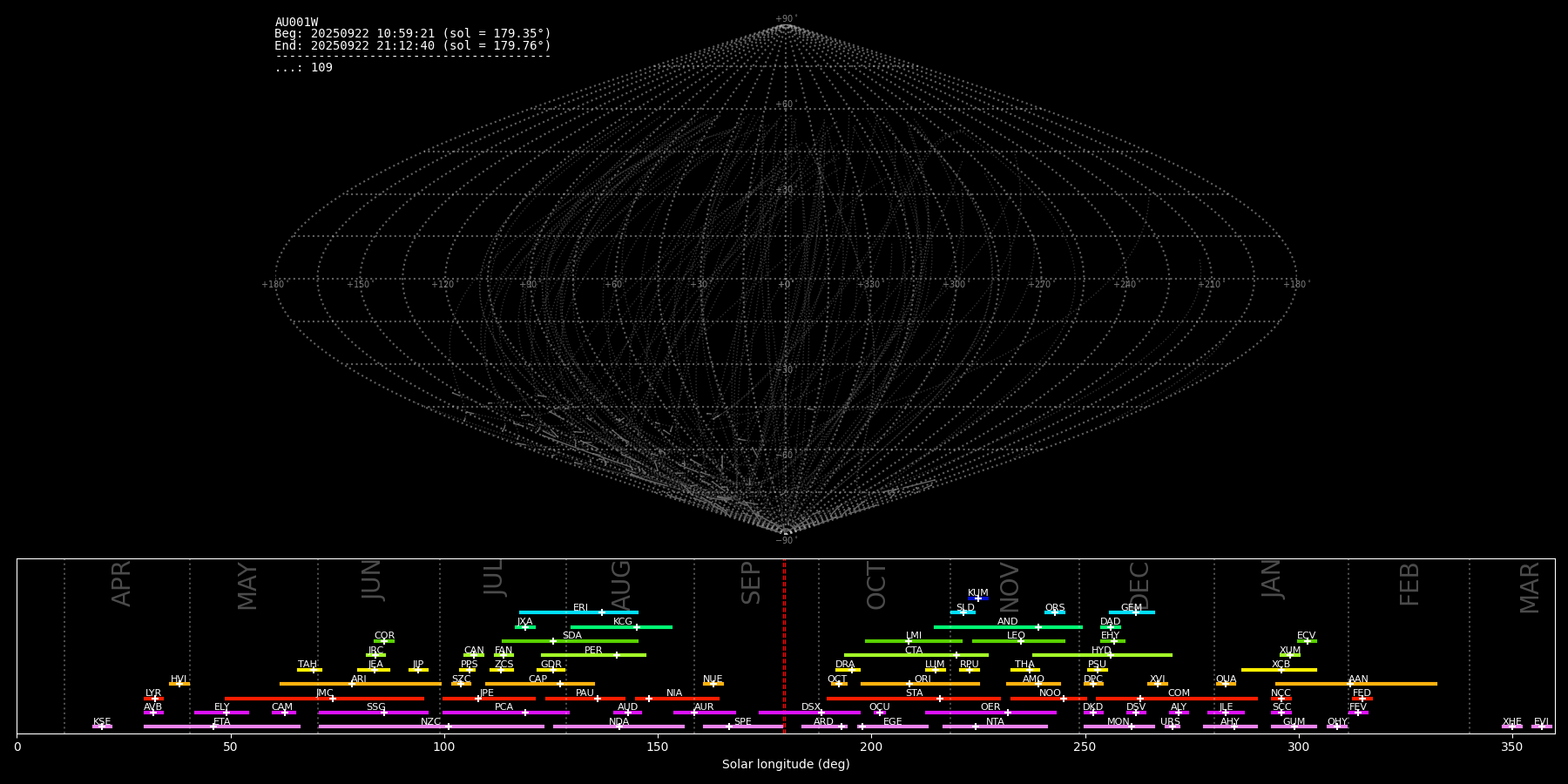
Task: Click the EVI shower label
Action: [1541, 722]
